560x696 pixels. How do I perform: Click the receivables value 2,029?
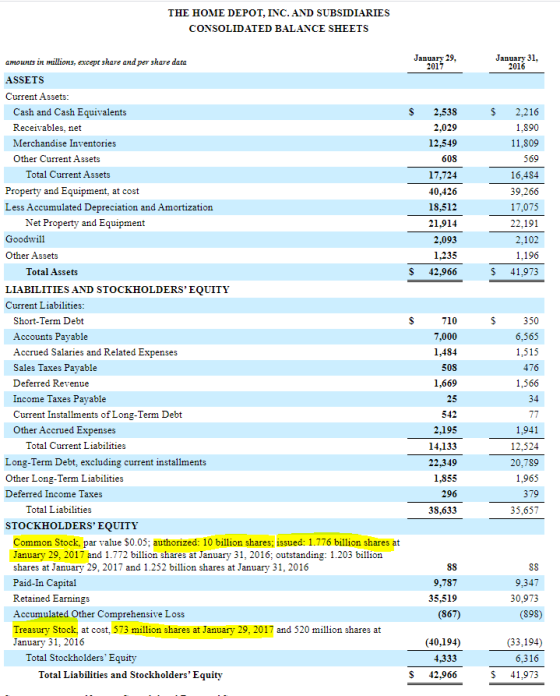(x=445, y=128)
